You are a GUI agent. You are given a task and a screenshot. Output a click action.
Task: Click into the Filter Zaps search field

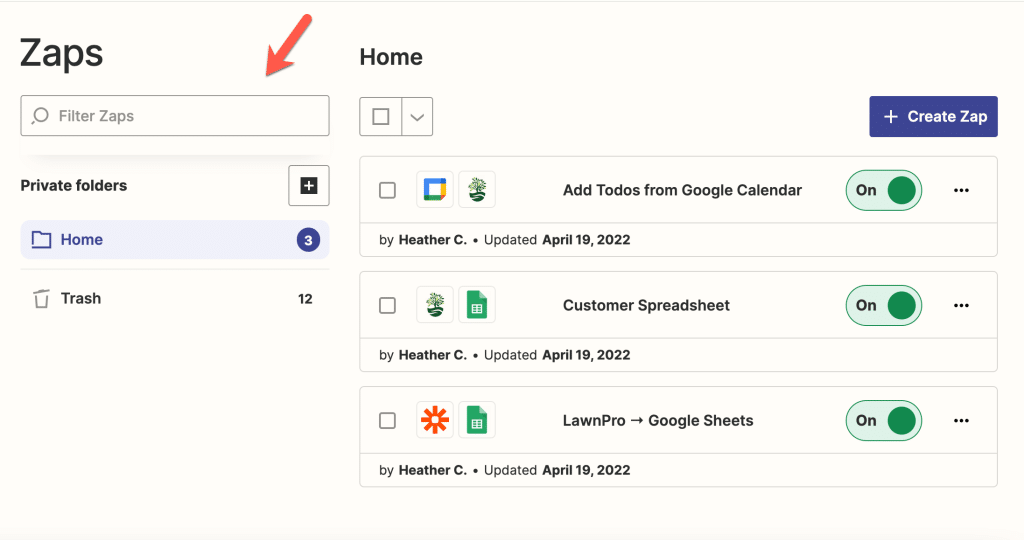(x=175, y=116)
